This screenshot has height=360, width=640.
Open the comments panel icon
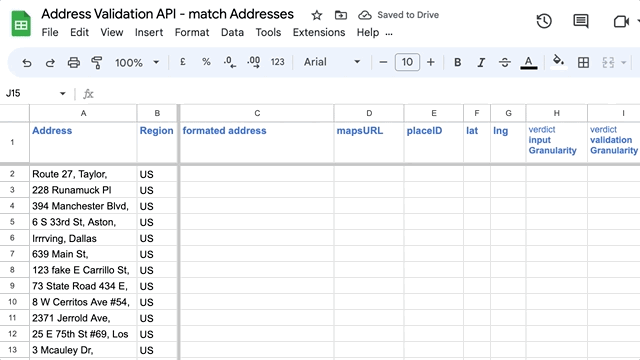[580, 21]
